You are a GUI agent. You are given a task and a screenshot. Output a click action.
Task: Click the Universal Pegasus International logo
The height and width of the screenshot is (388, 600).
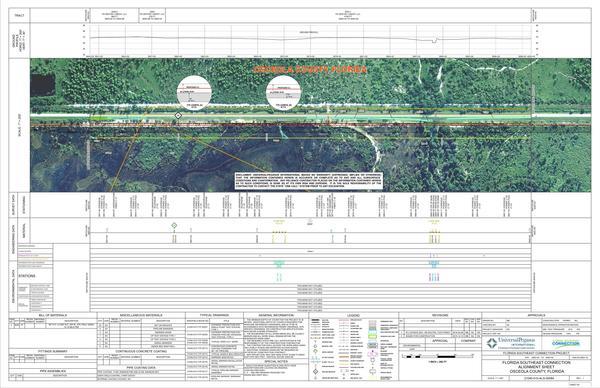pos(511,343)
